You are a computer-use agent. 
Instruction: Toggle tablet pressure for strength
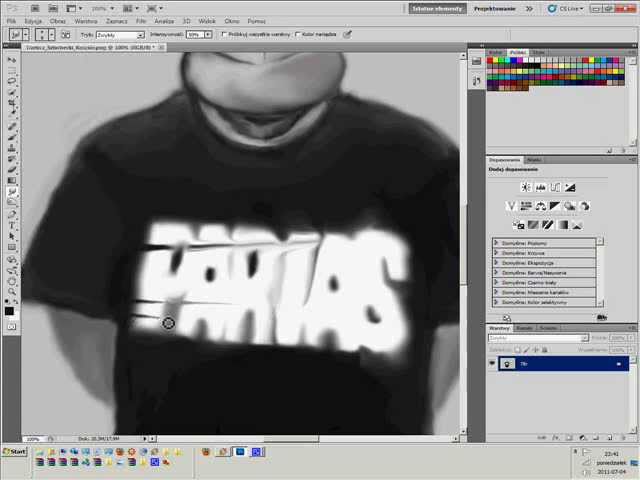[347, 35]
